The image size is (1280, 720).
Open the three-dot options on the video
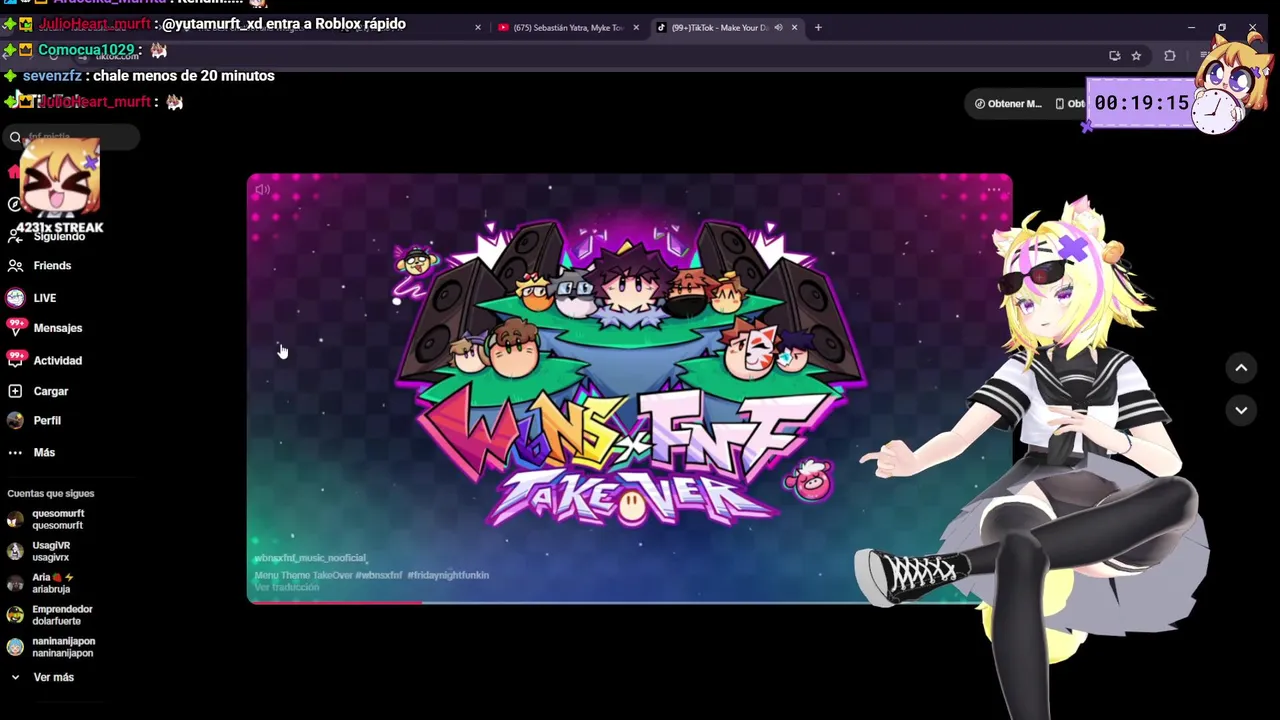coord(994,189)
